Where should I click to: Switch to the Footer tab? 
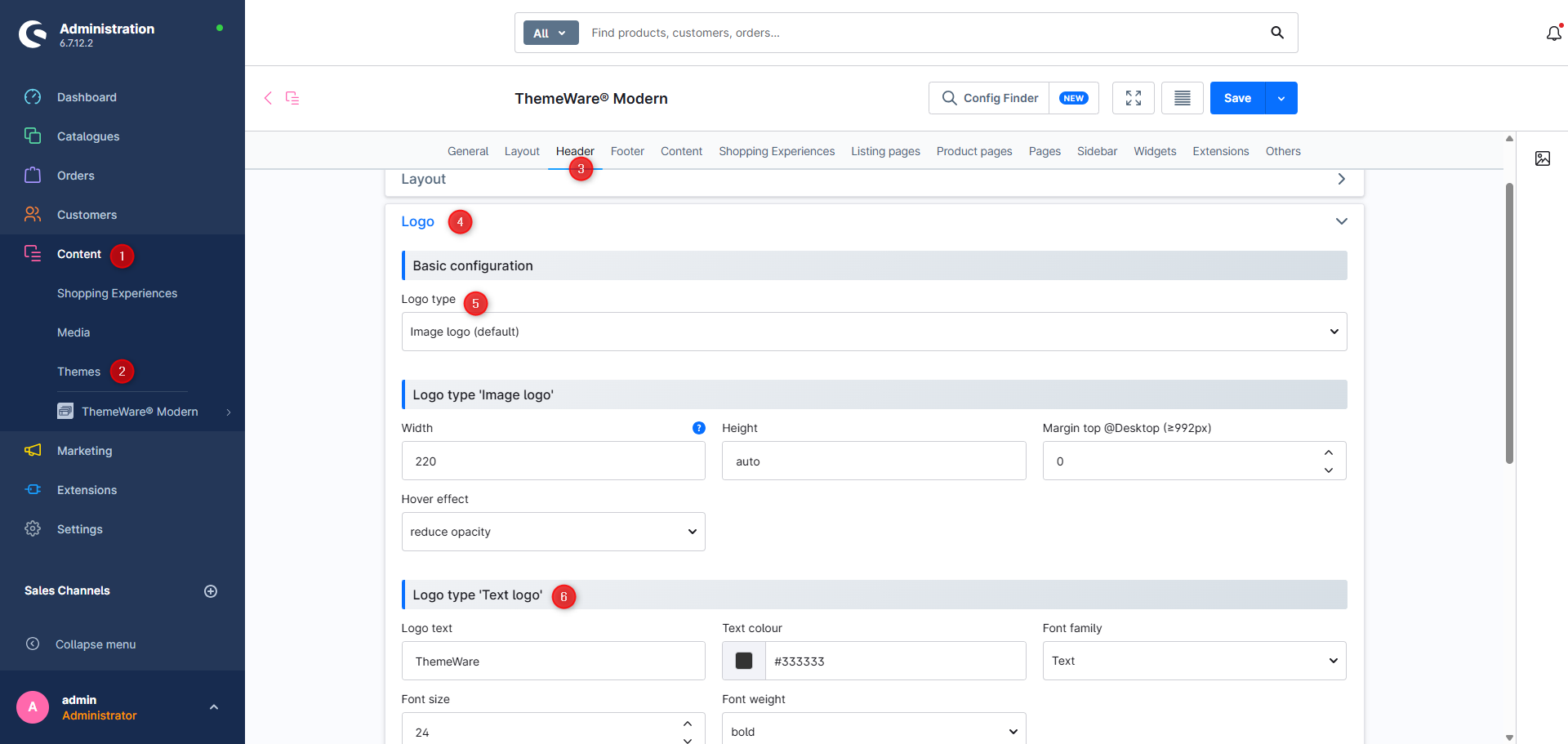point(627,151)
